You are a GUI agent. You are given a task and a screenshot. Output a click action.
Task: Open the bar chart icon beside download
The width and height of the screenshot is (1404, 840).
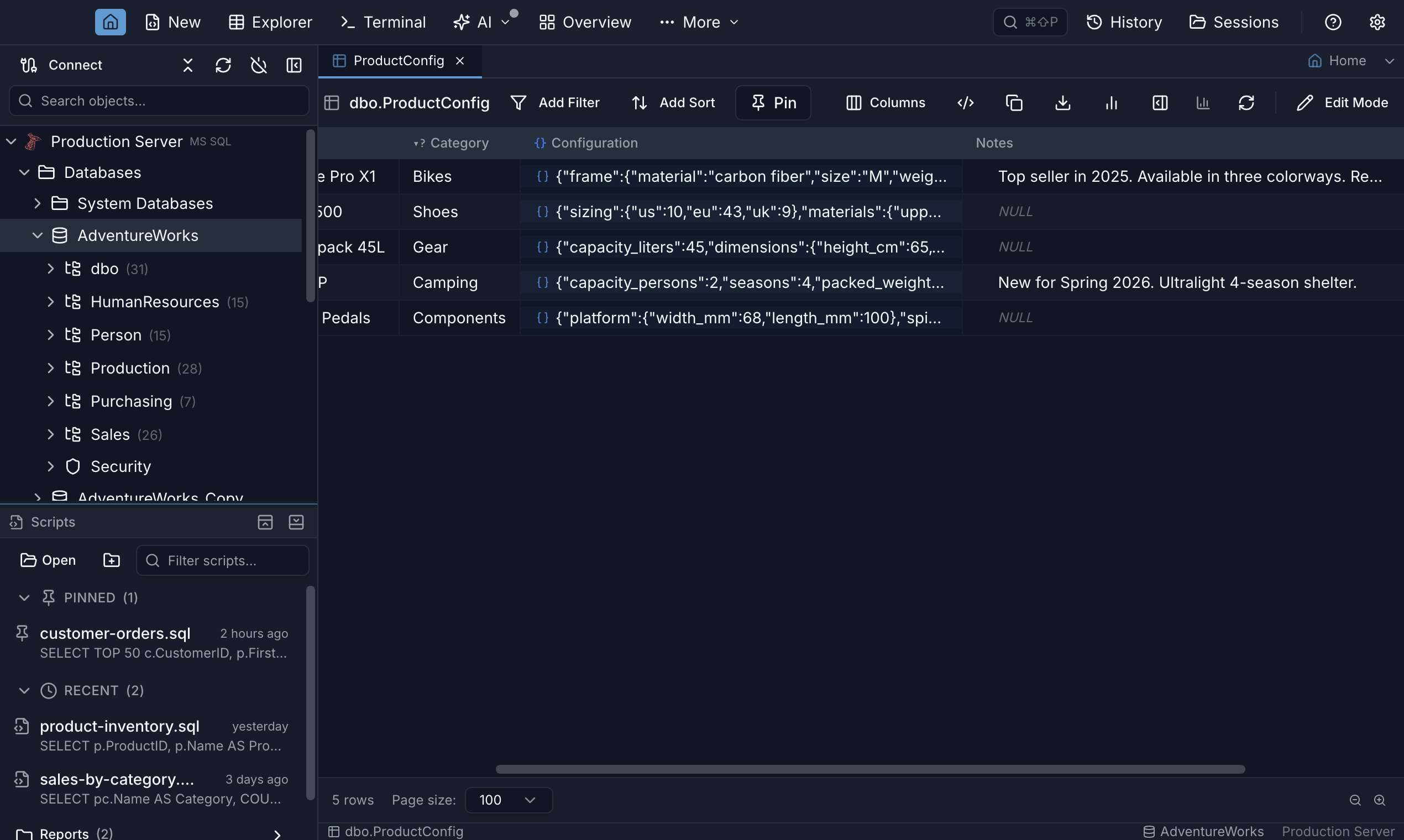1111,102
